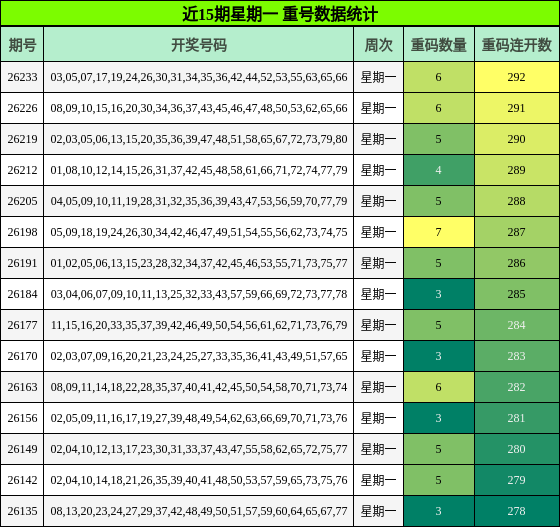Click the yellow cell showing 7
The image size is (560, 527).
439,232
